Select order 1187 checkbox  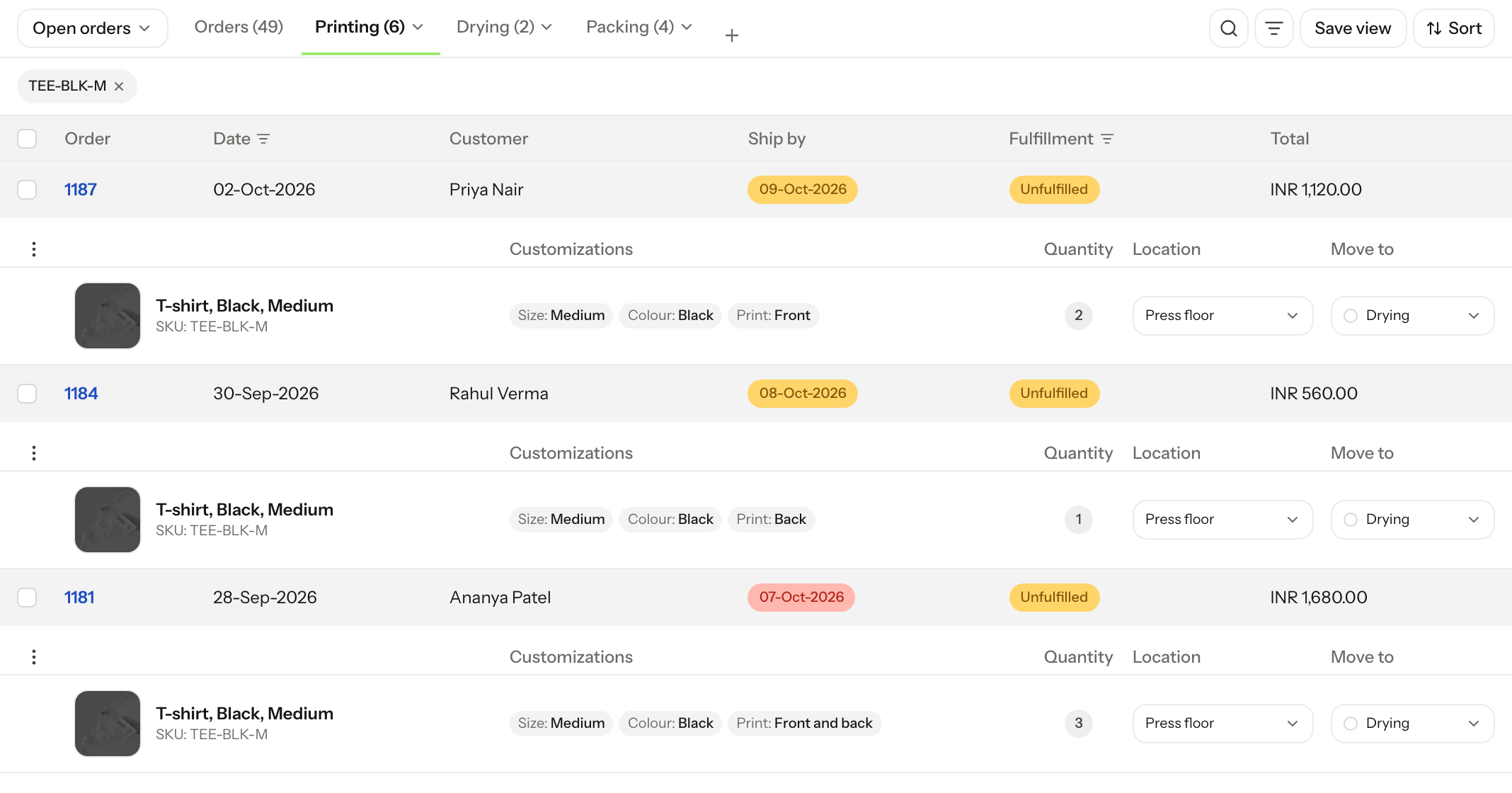coord(27,190)
